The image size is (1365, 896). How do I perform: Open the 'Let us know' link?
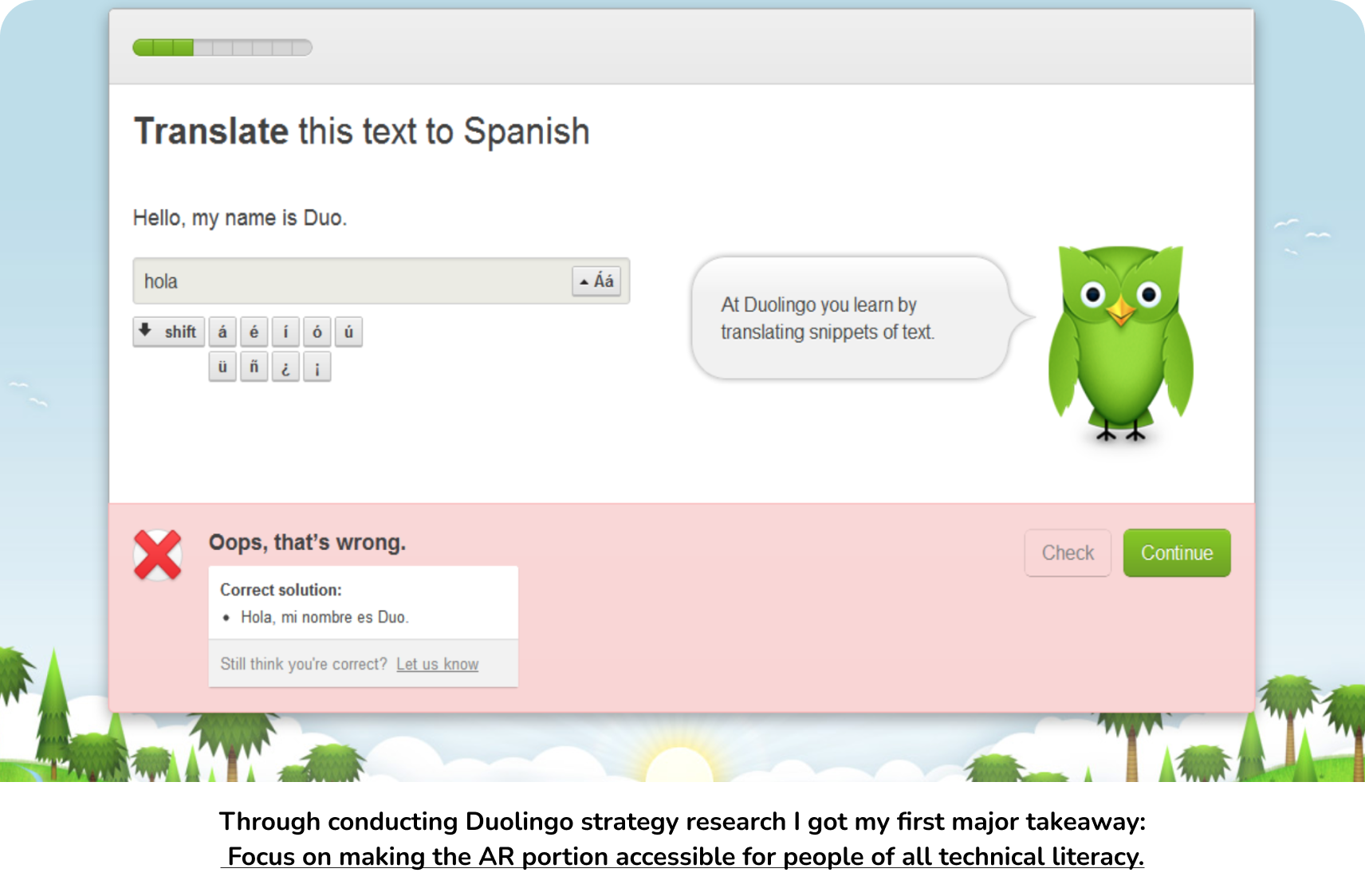437,664
